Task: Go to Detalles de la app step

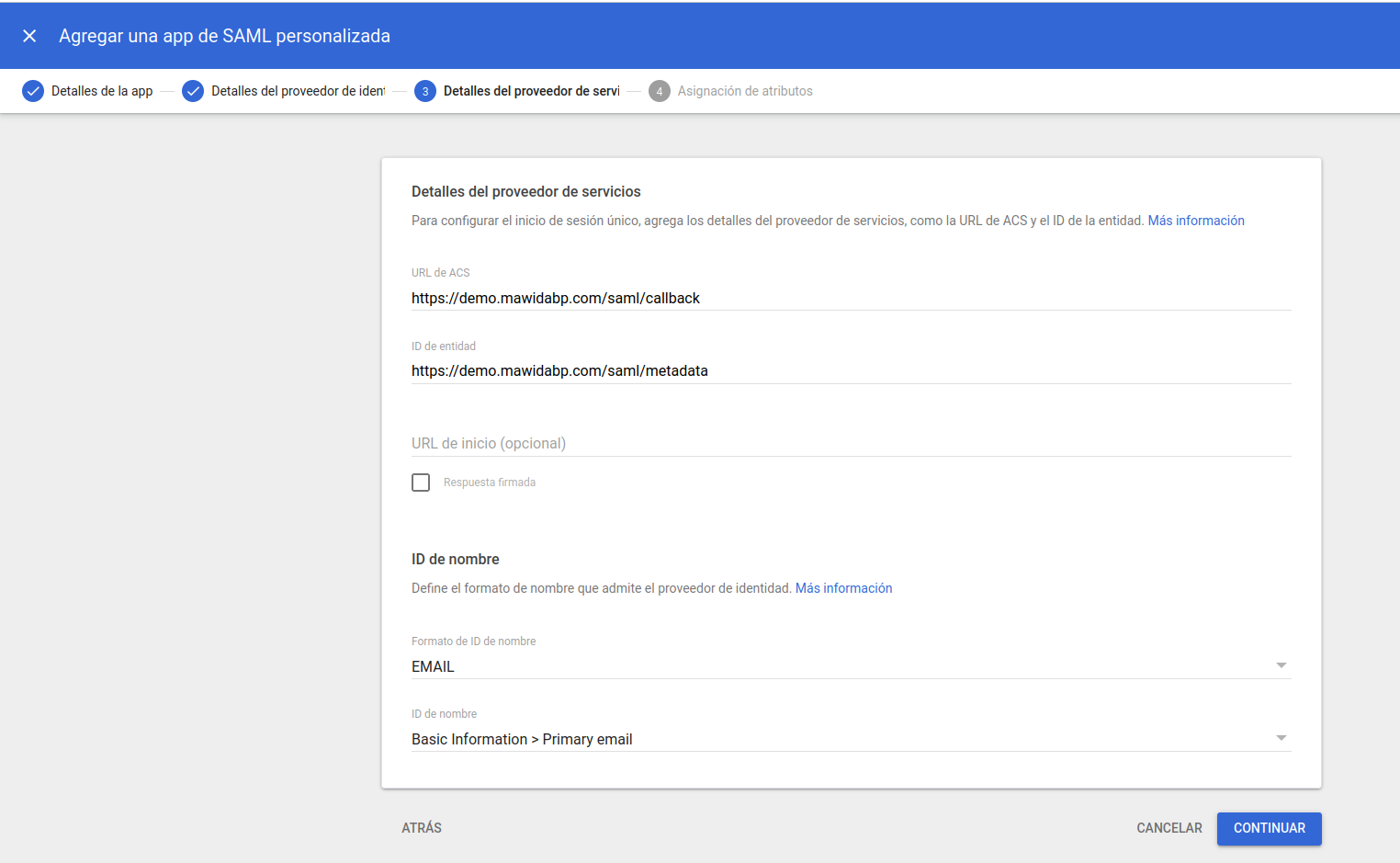Action: (x=102, y=91)
